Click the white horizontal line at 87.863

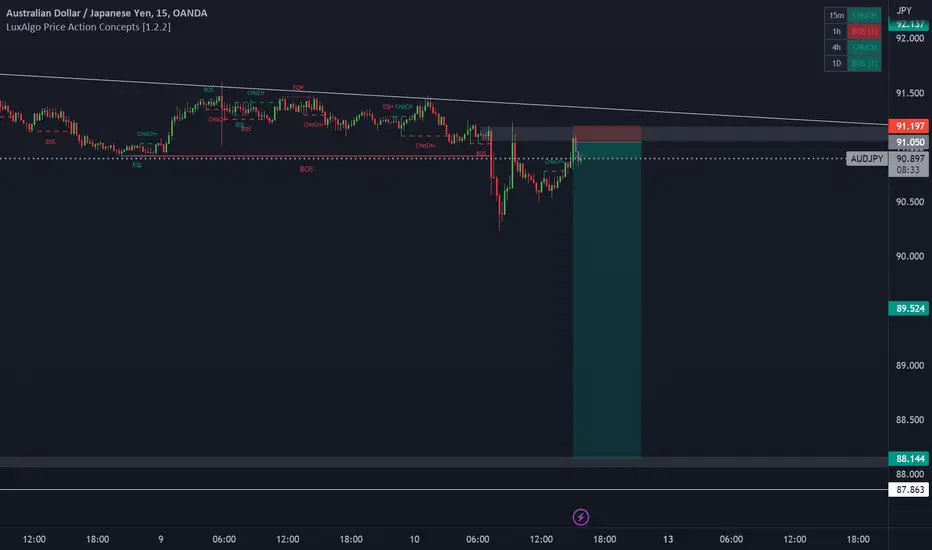(444, 489)
